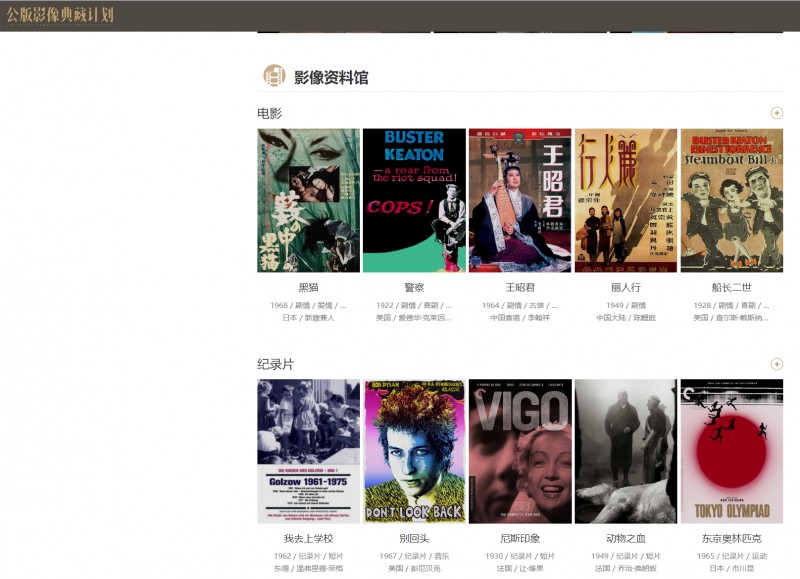Open the 纪录片 category title
The height and width of the screenshot is (579, 800).
[x=276, y=365]
